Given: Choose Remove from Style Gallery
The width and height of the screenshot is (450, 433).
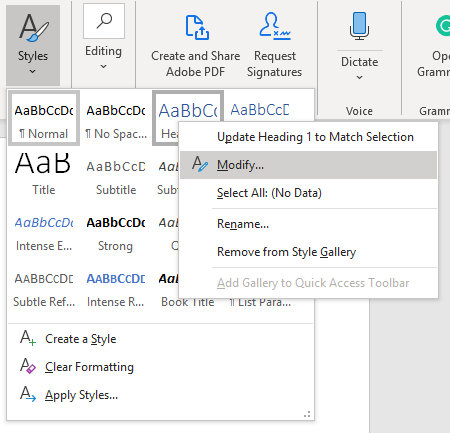Looking at the screenshot, I should [308, 252].
